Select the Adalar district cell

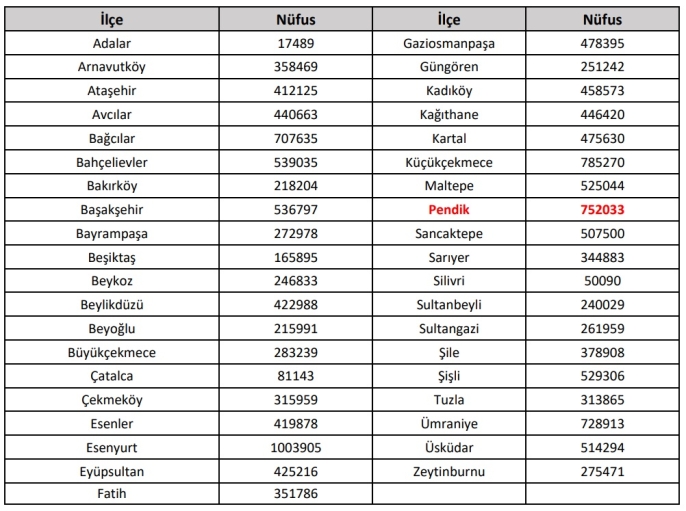112,43
